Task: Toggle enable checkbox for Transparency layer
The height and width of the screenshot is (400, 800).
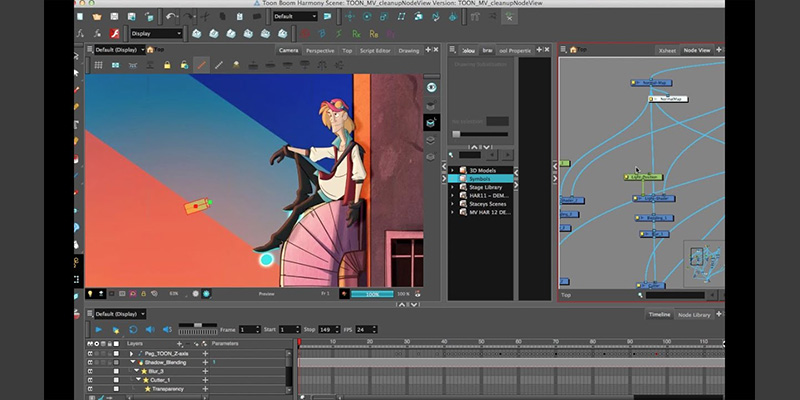Action: point(116,389)
